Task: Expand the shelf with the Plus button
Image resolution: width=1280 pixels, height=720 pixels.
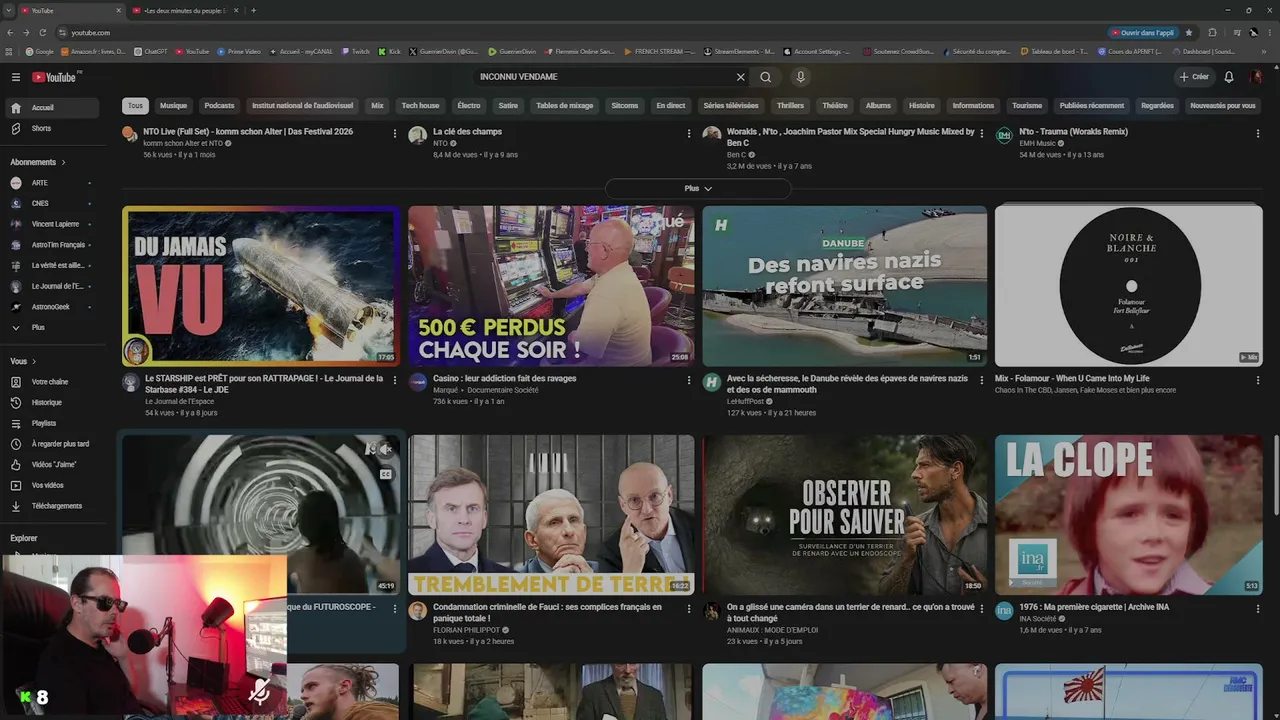Action: (698, 188)
